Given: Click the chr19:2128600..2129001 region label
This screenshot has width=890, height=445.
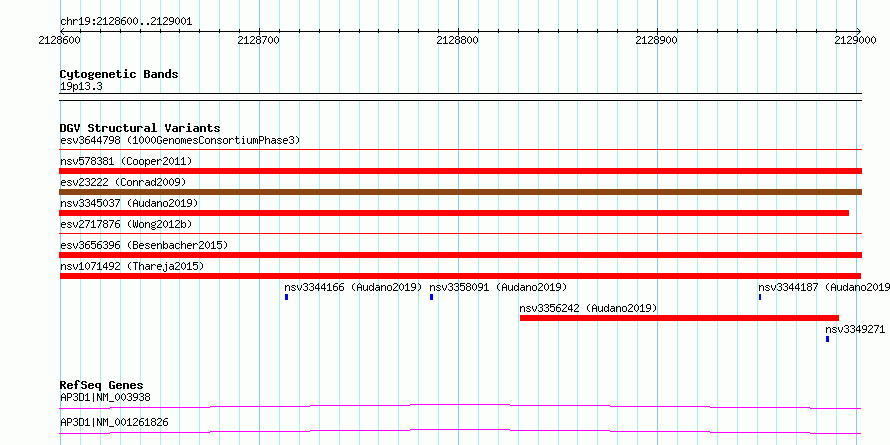Looking at the screenshot, I should [x=126, y=22].
